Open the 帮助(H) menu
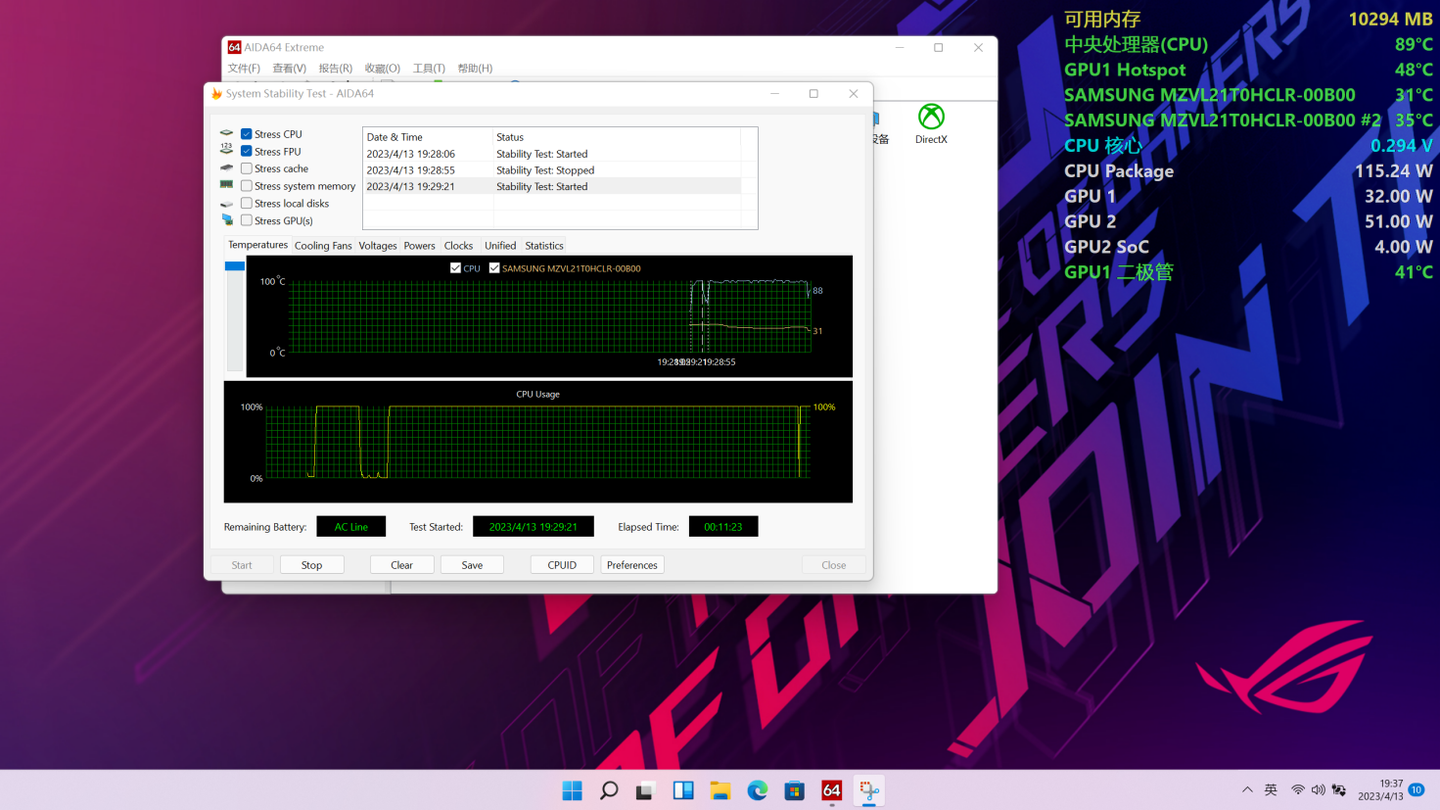The image size is (1440, 810). [475, 68]
